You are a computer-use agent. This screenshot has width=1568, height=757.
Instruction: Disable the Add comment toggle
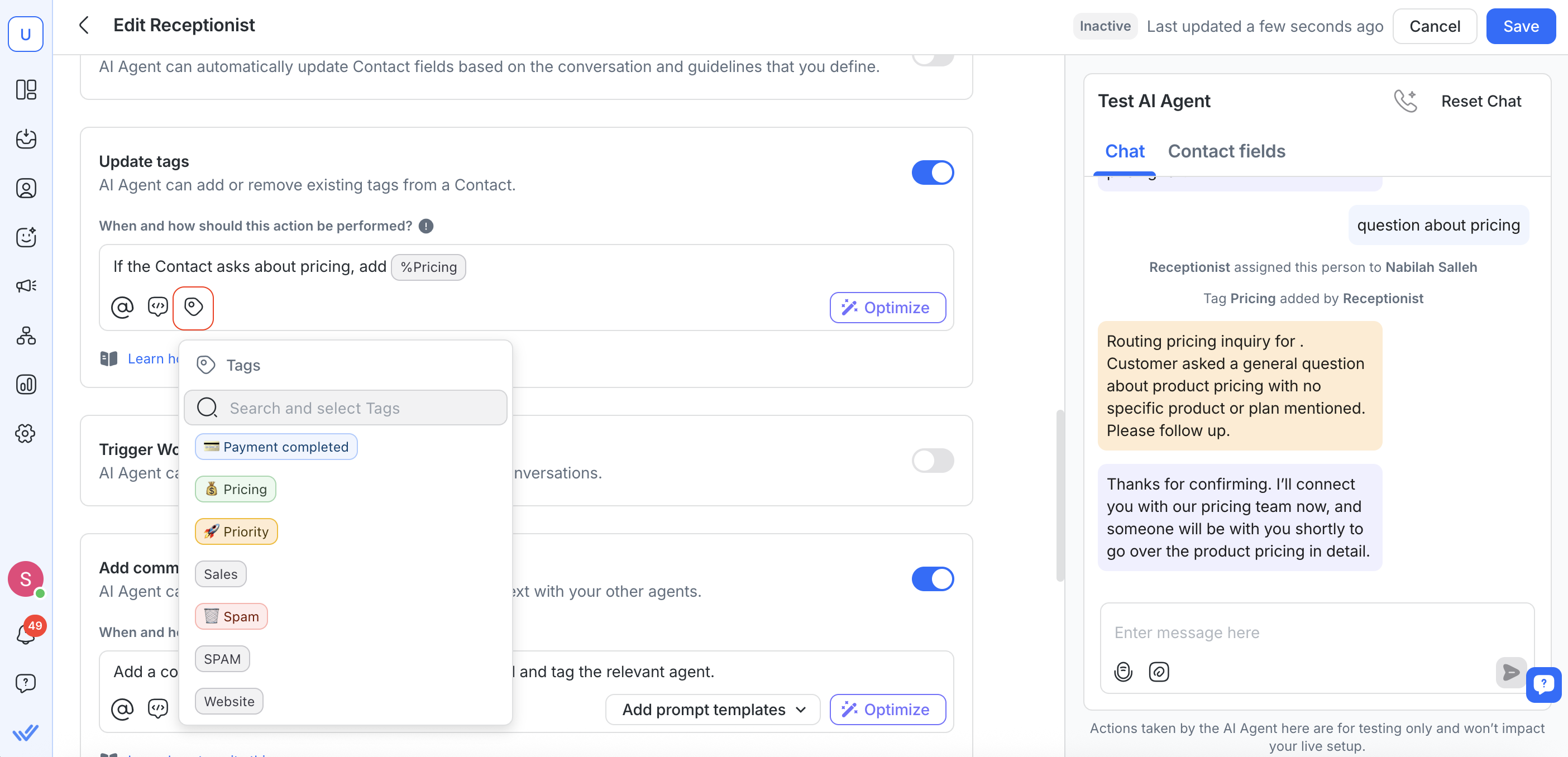pos(933,579)
